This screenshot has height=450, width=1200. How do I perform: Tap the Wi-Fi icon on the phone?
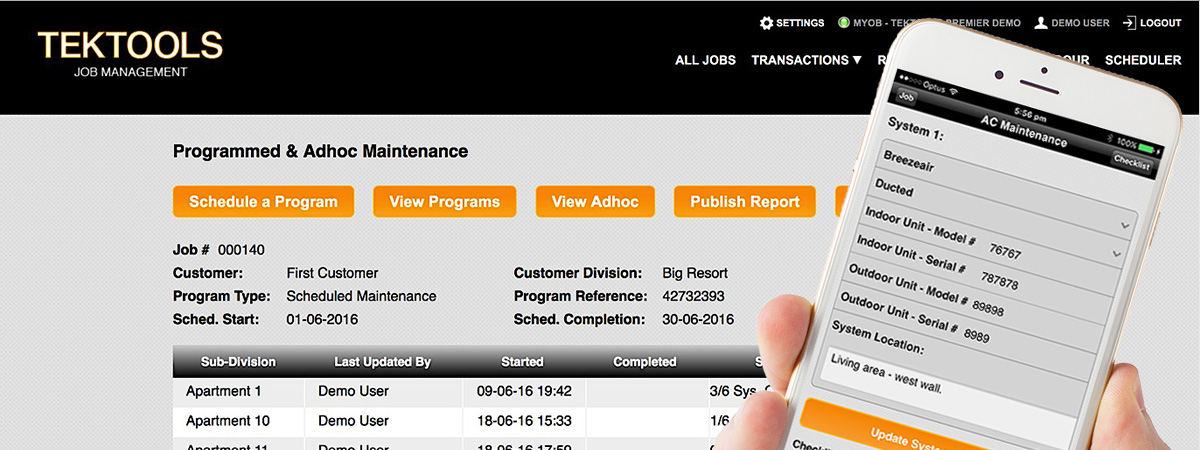[953, 91]
